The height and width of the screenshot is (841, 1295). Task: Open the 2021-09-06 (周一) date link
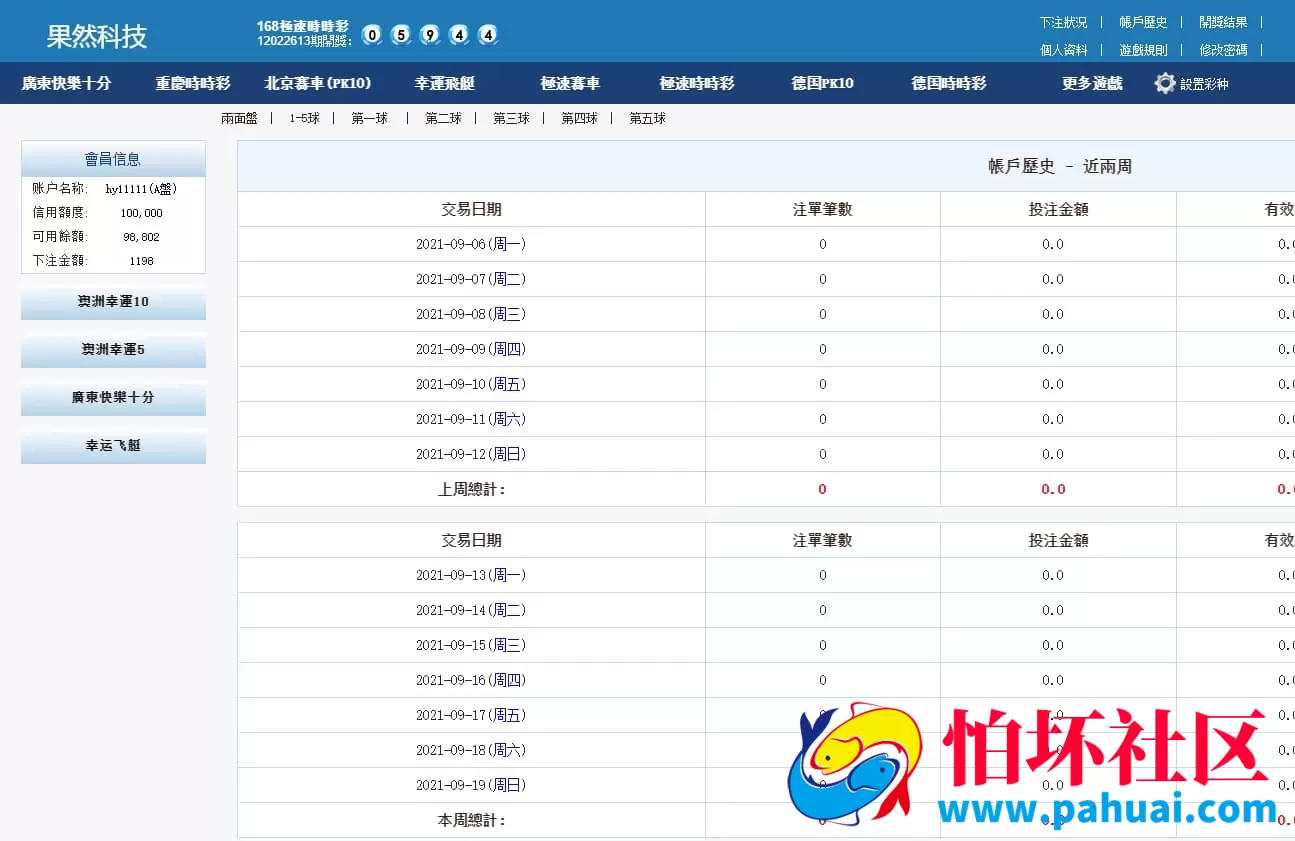point(470,243)
